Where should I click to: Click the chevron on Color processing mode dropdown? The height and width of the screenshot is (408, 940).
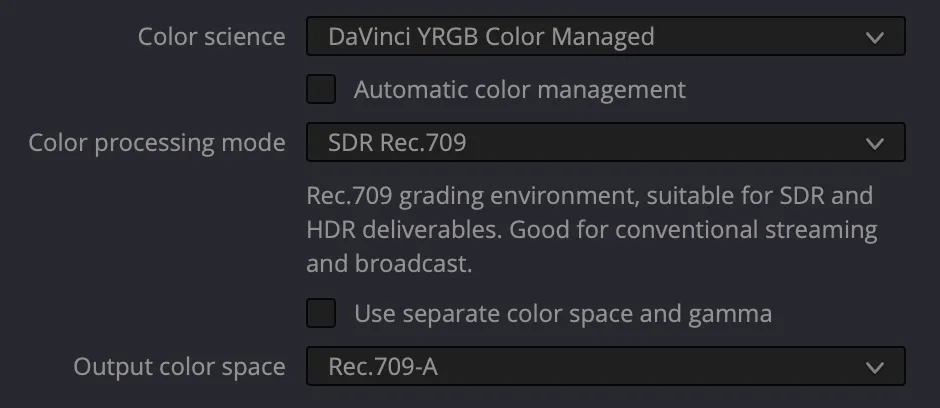click(x=875, y=143)
